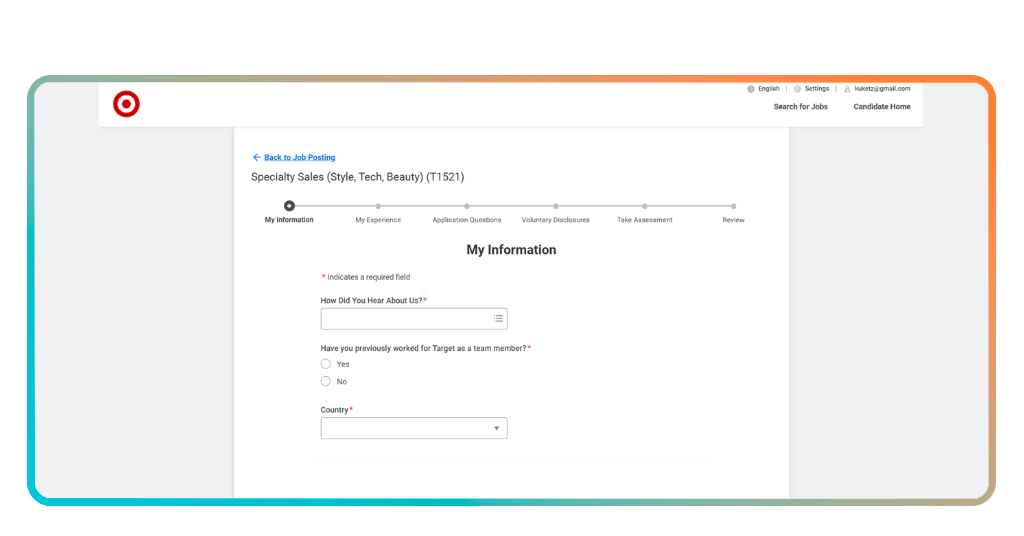This screenshot has width=1024, height=536.
Task: Click the back arrow icon before Back to Job Posting
Action: click(257, 157)
